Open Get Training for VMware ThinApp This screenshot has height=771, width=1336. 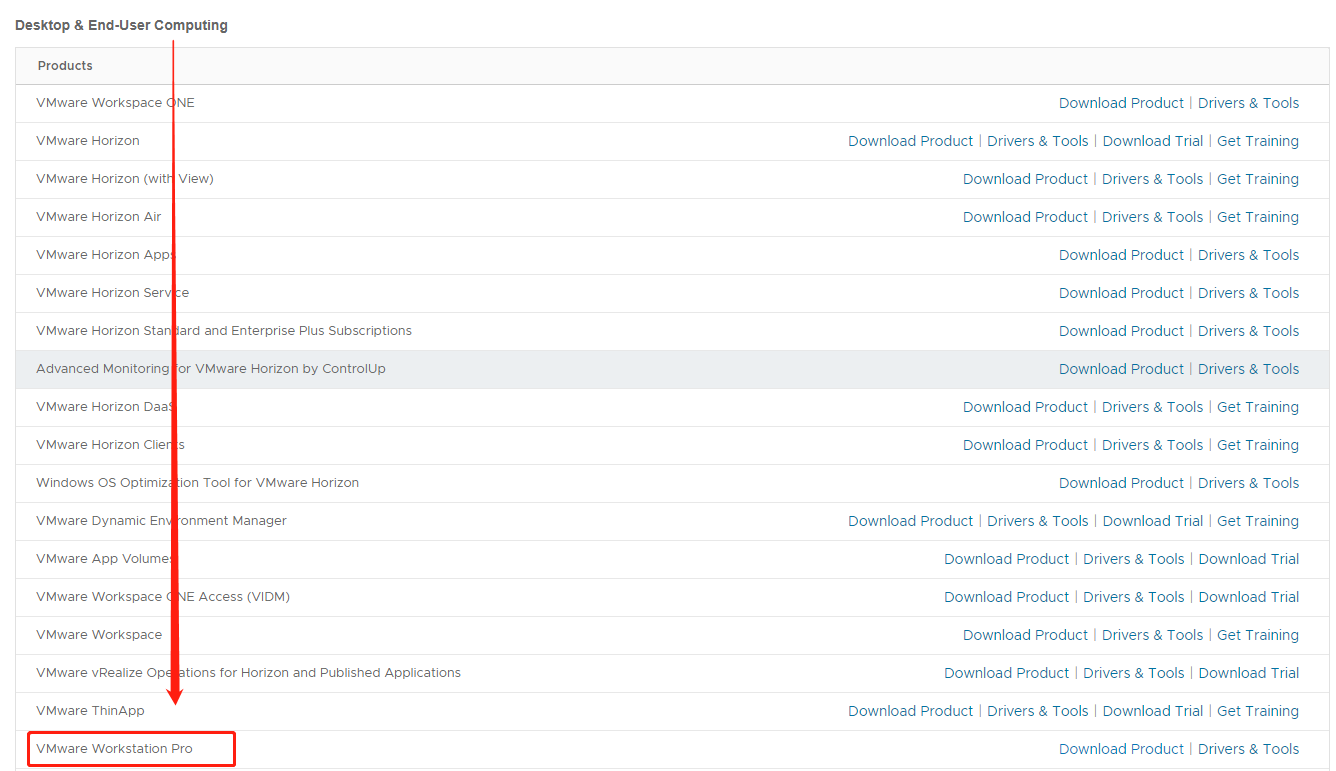point(1257,711)
